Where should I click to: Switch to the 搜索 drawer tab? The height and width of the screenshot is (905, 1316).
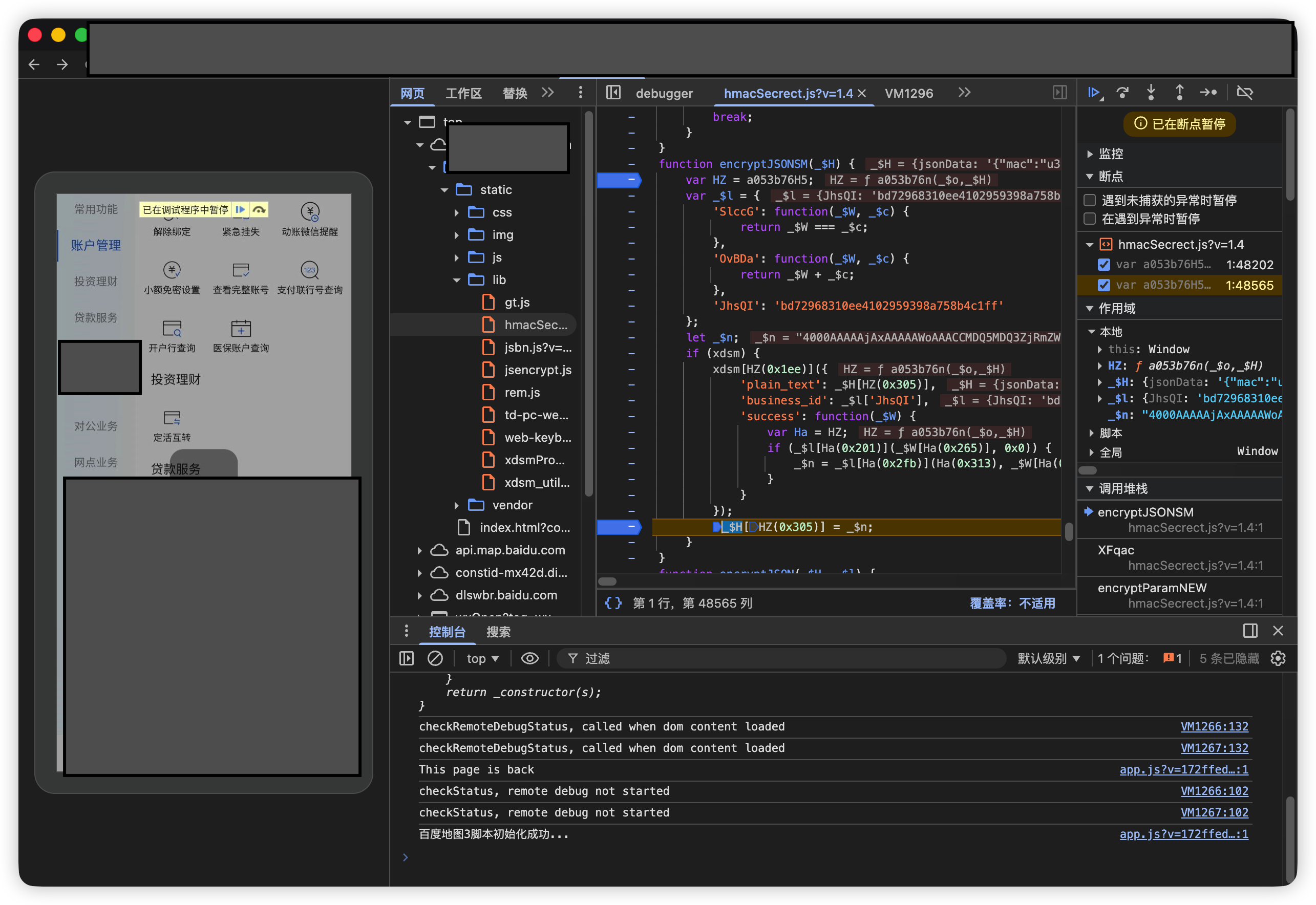(498, 632)
